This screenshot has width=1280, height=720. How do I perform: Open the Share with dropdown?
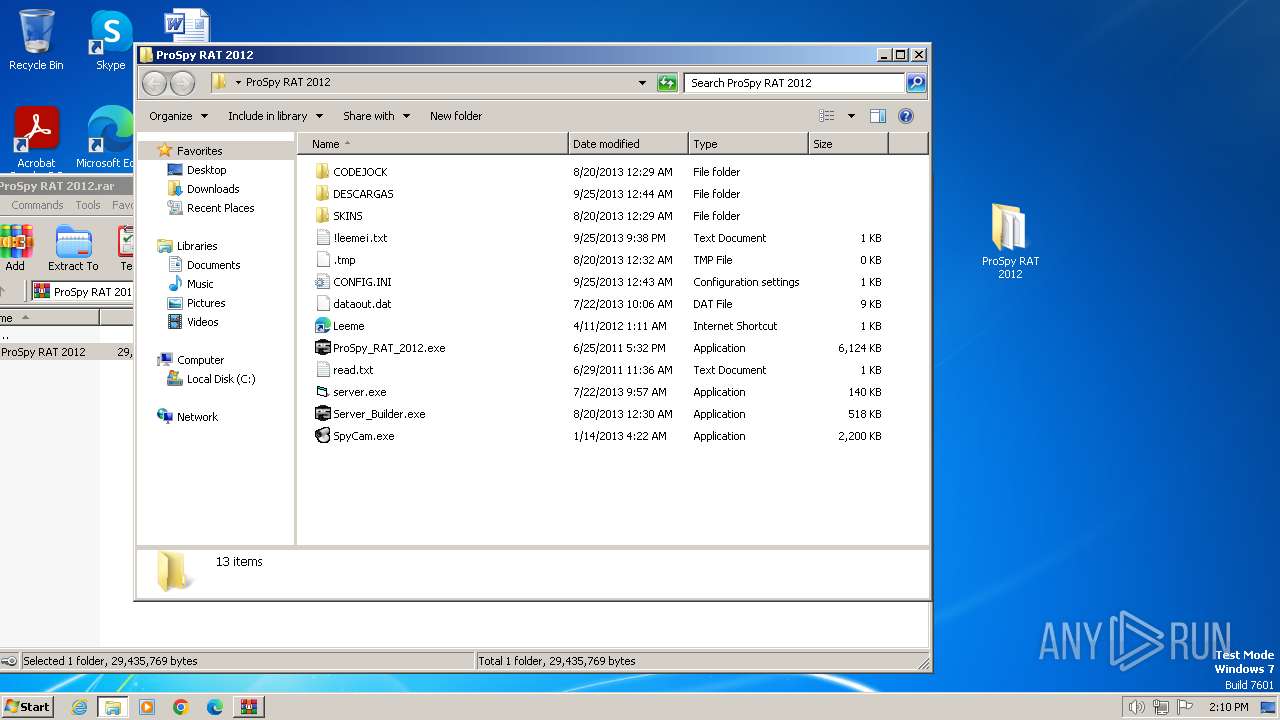[x=376, y=116]
